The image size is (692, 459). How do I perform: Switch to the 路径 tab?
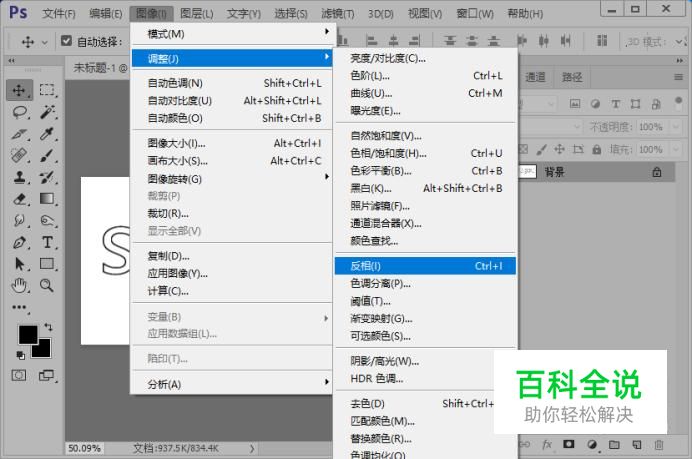pos(572,77)
